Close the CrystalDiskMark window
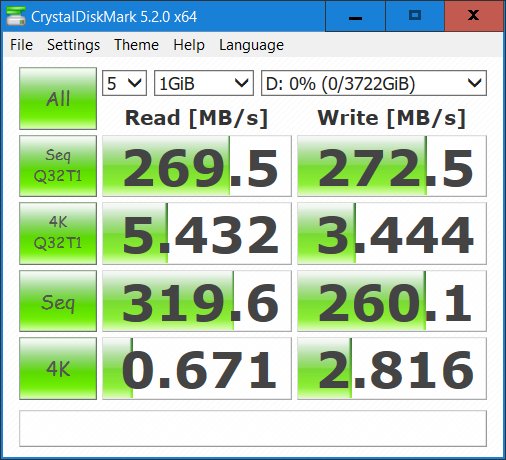506x460 pixels. tap(474, 16)
